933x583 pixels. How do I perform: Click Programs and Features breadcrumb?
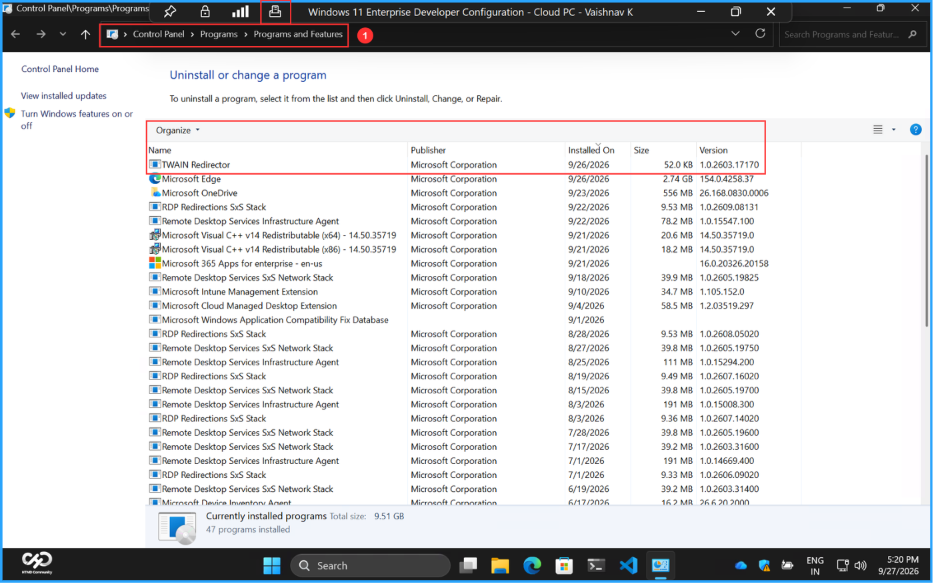(x=298, y=35)
